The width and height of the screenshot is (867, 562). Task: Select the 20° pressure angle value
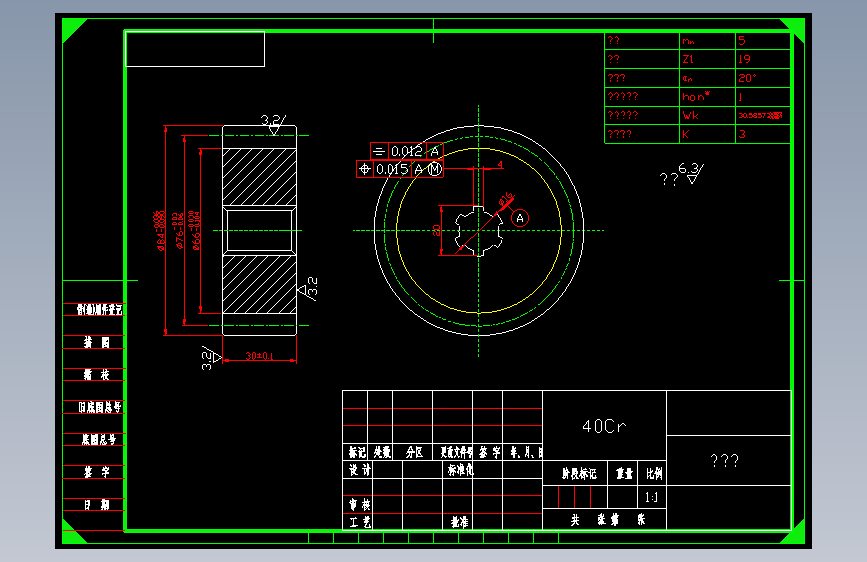(x=747, y=78)
